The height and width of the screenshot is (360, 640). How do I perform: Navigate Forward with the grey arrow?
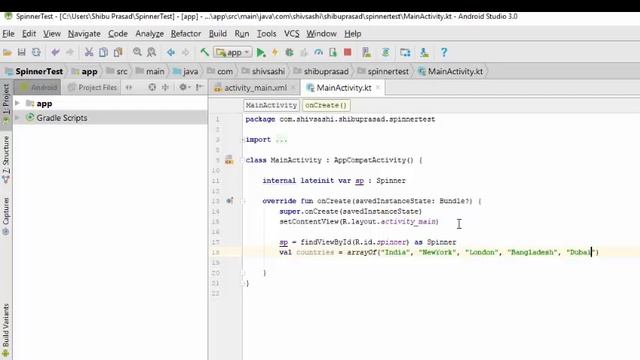185,52
